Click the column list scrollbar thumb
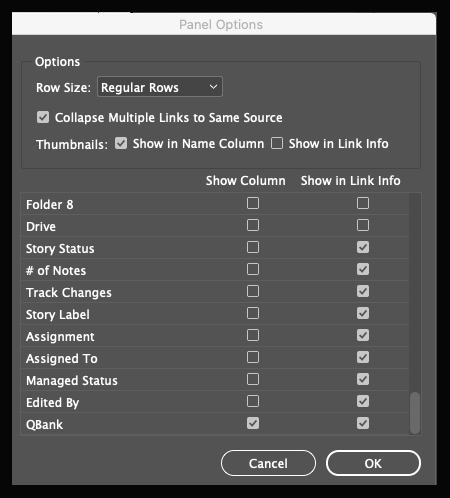450x498 pixels. pos(415,413)
